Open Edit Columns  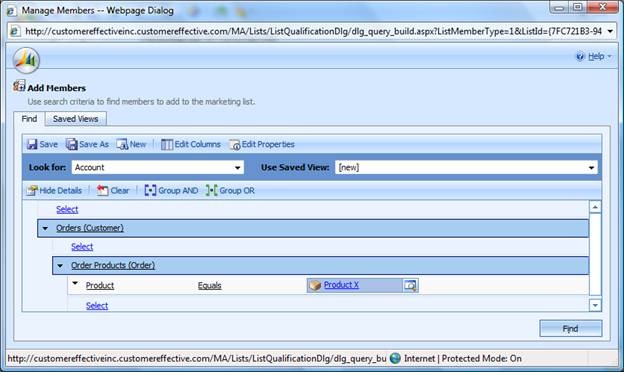tap(191, 144)
